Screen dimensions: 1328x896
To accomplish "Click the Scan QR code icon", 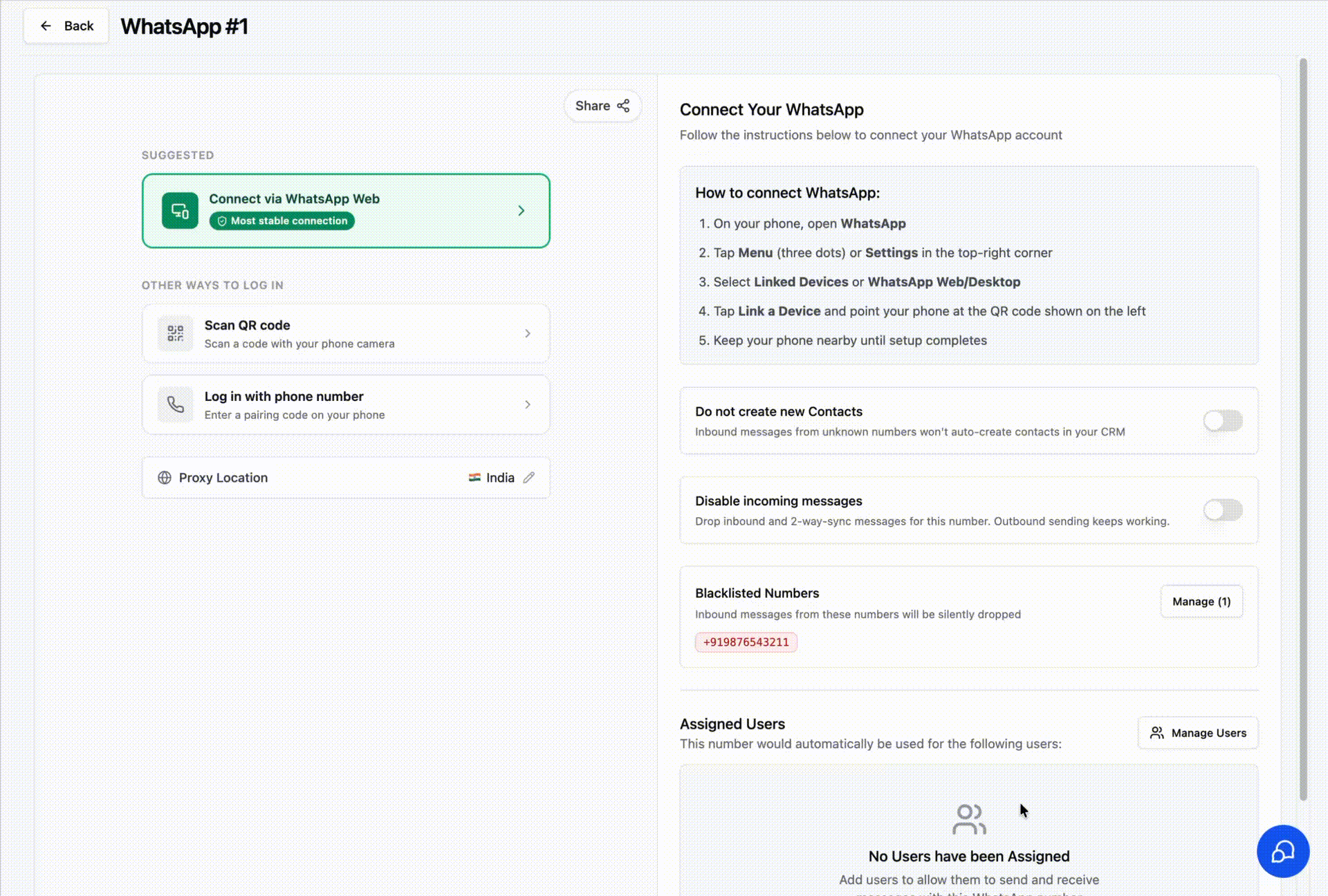I will pos(176,333).
